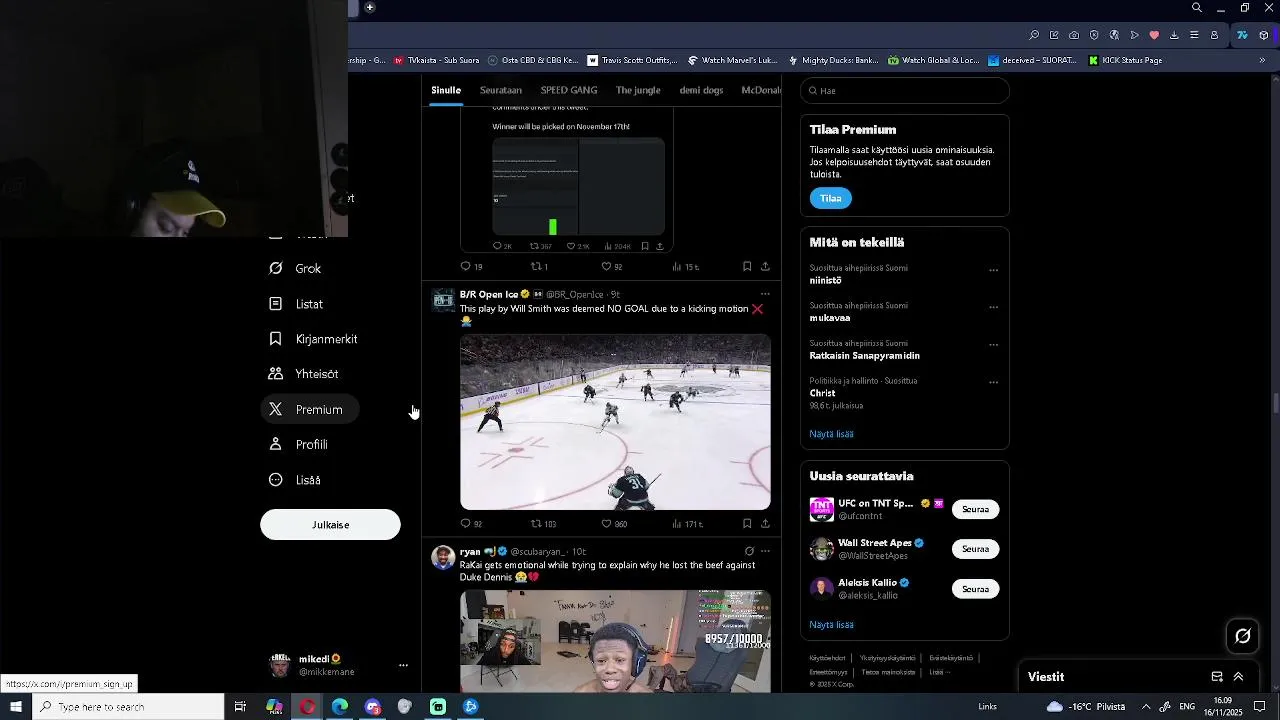Bookmark the giveaway post above B/R
The width and height of the screenshot is (1280, 720).
(747, 266)
